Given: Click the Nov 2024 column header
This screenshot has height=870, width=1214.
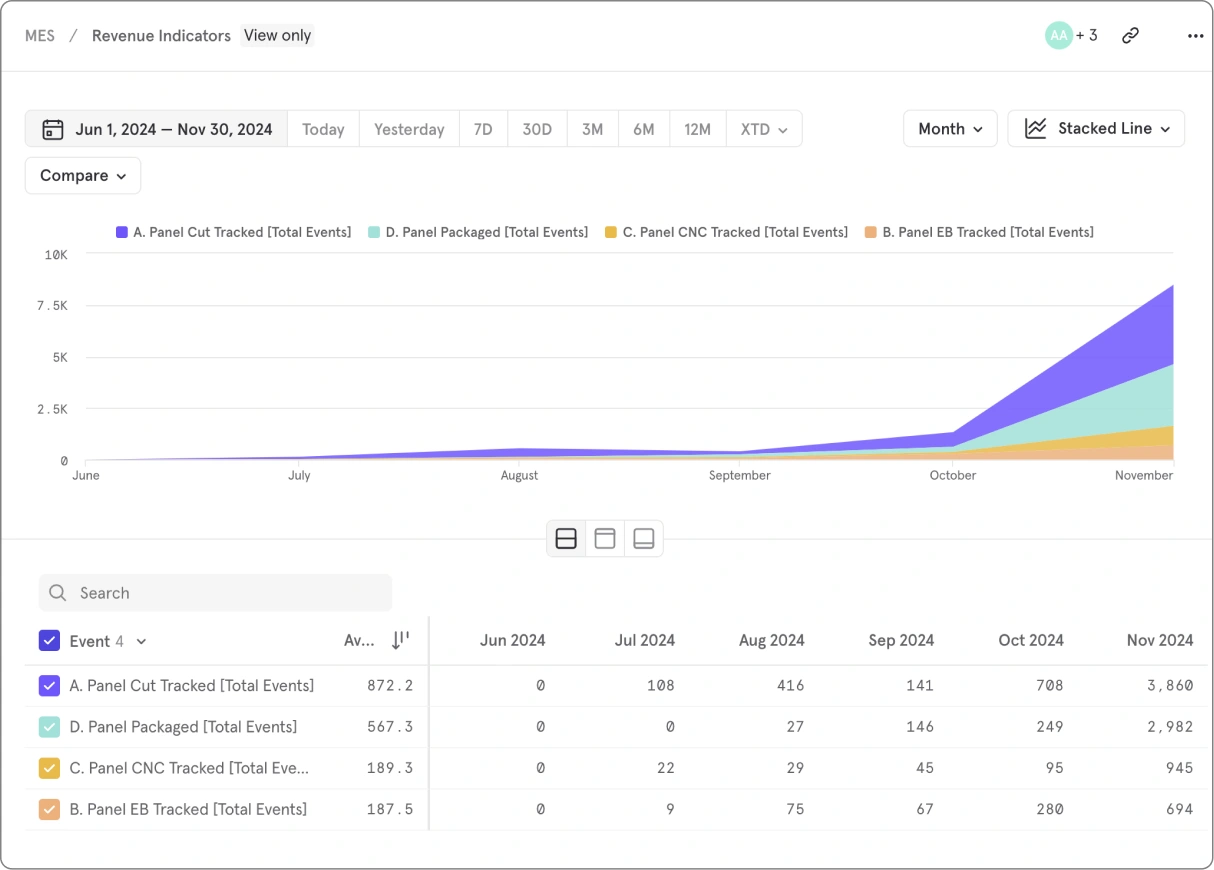Looking at the screenshot, I should [x=1160, y=640].
